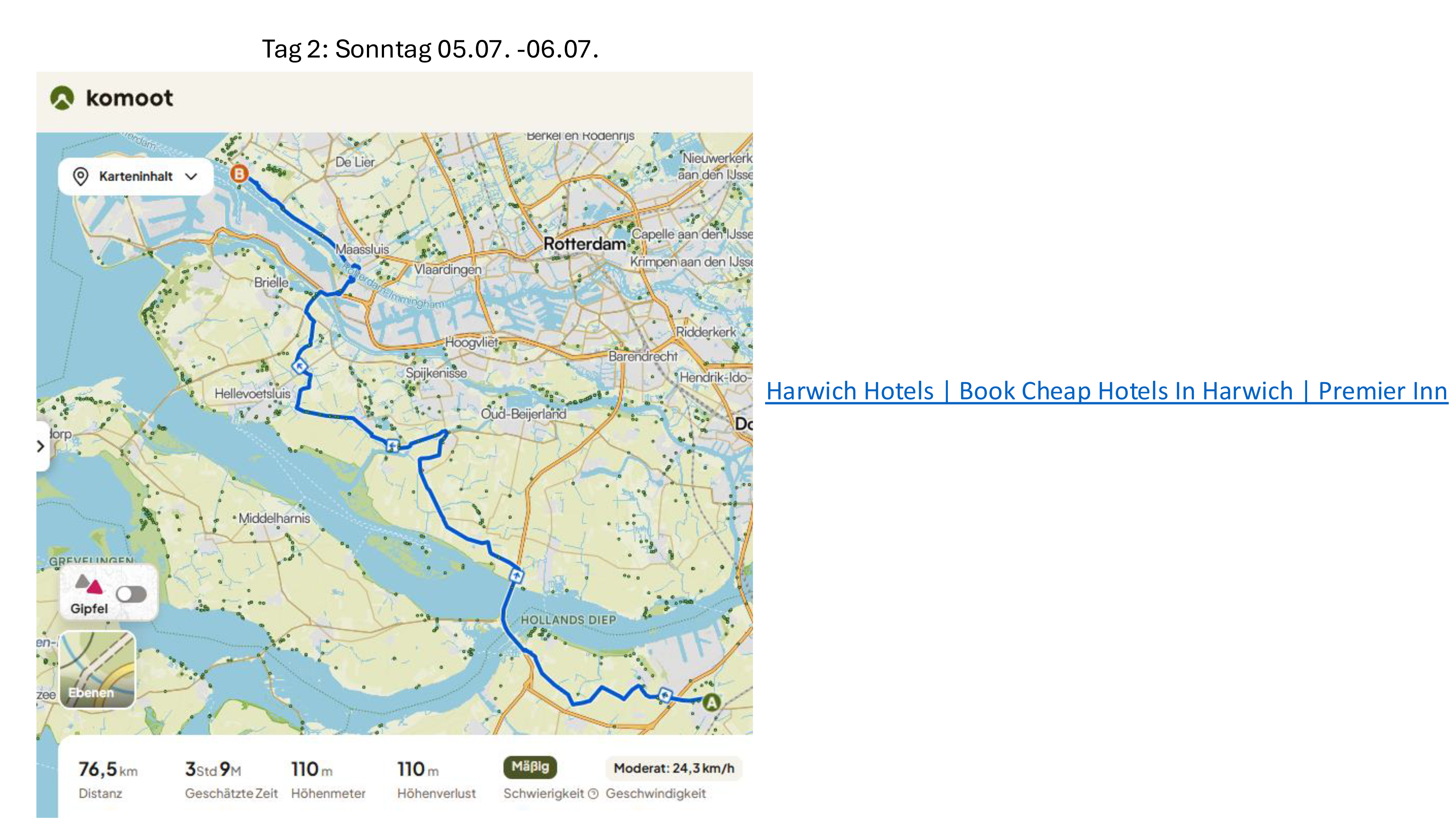The width and height of the screenshot is (1456, 819).
Task: Click the Barendrecht label on the map
Action: tap(643, 357)
